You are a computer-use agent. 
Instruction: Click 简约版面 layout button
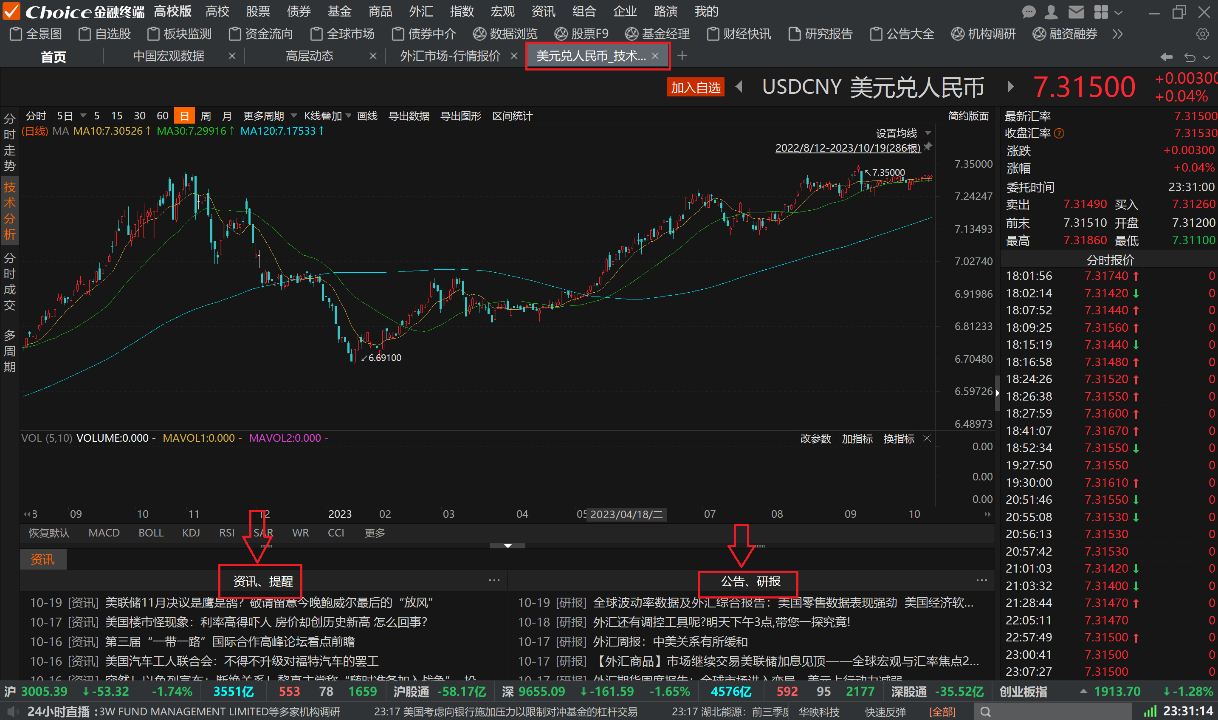pyautogui.click(x=968, y=116)
